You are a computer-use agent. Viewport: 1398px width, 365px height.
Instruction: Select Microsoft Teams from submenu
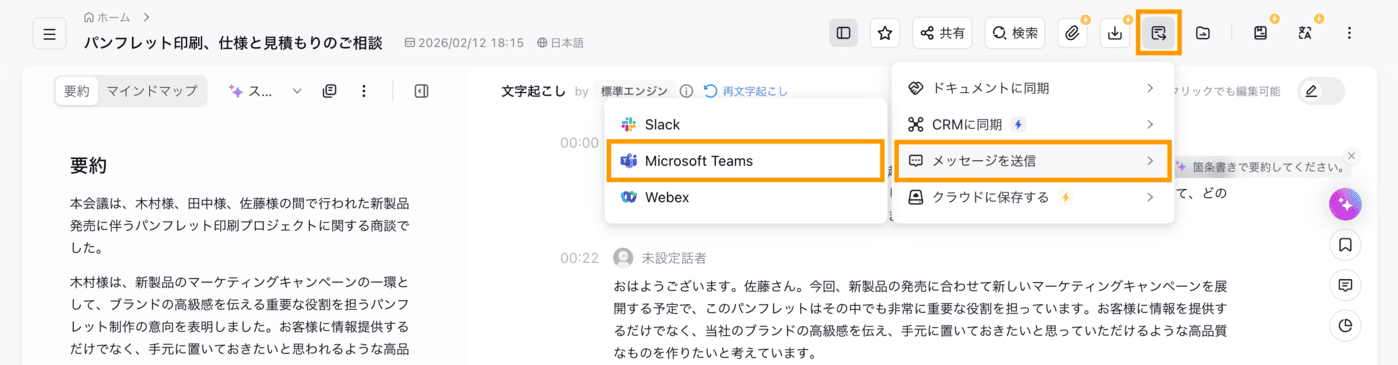(x=746, y=161)
